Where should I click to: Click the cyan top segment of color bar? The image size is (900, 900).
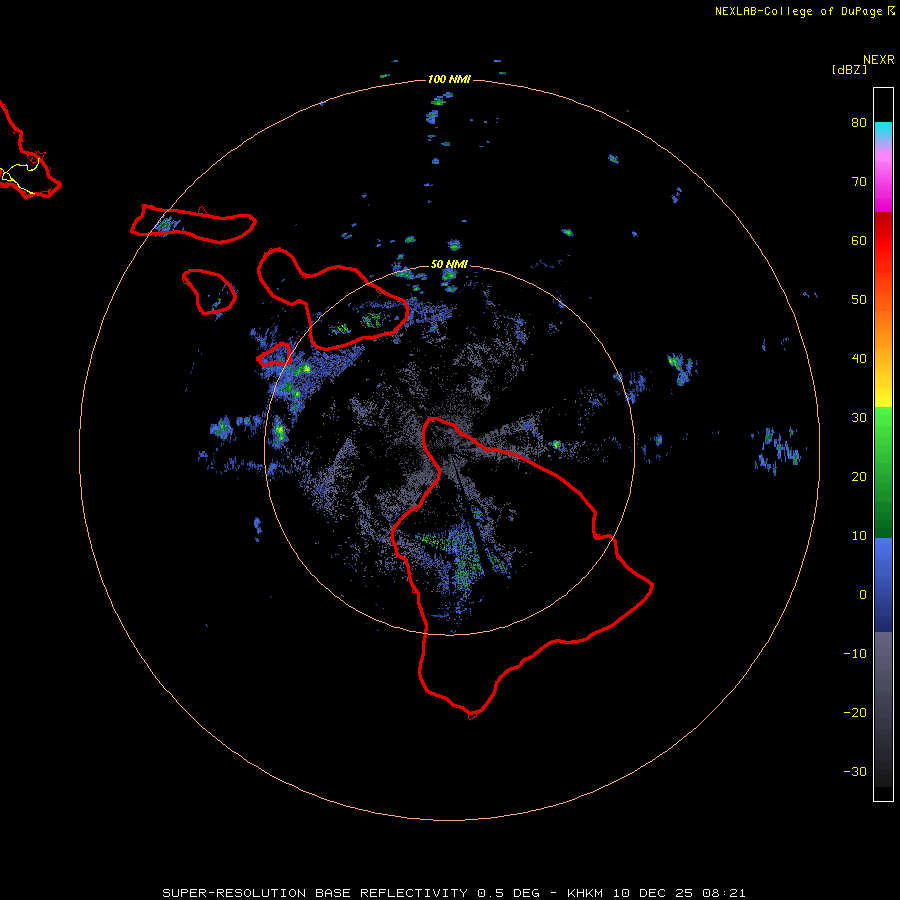click(883, 132)
